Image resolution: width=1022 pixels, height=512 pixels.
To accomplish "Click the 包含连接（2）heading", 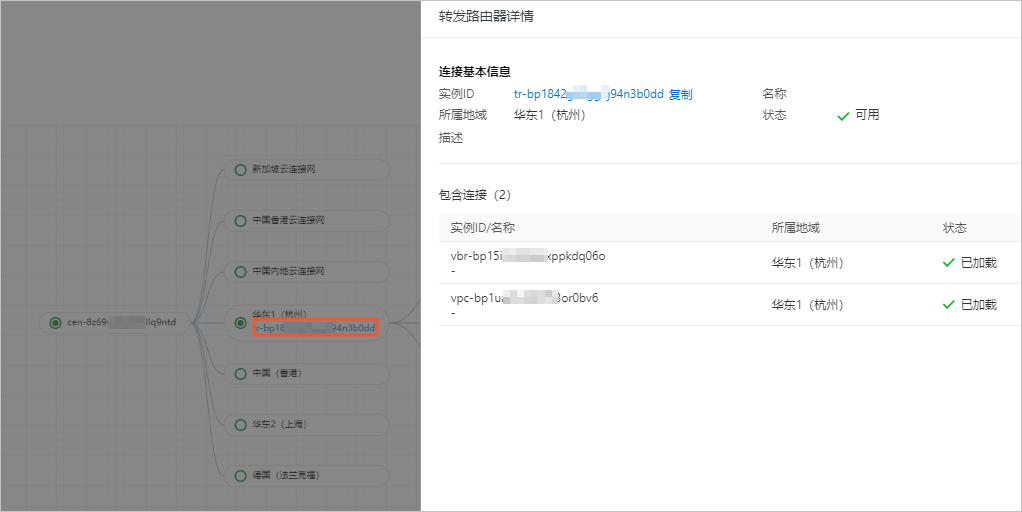I will tap(475, 194).
